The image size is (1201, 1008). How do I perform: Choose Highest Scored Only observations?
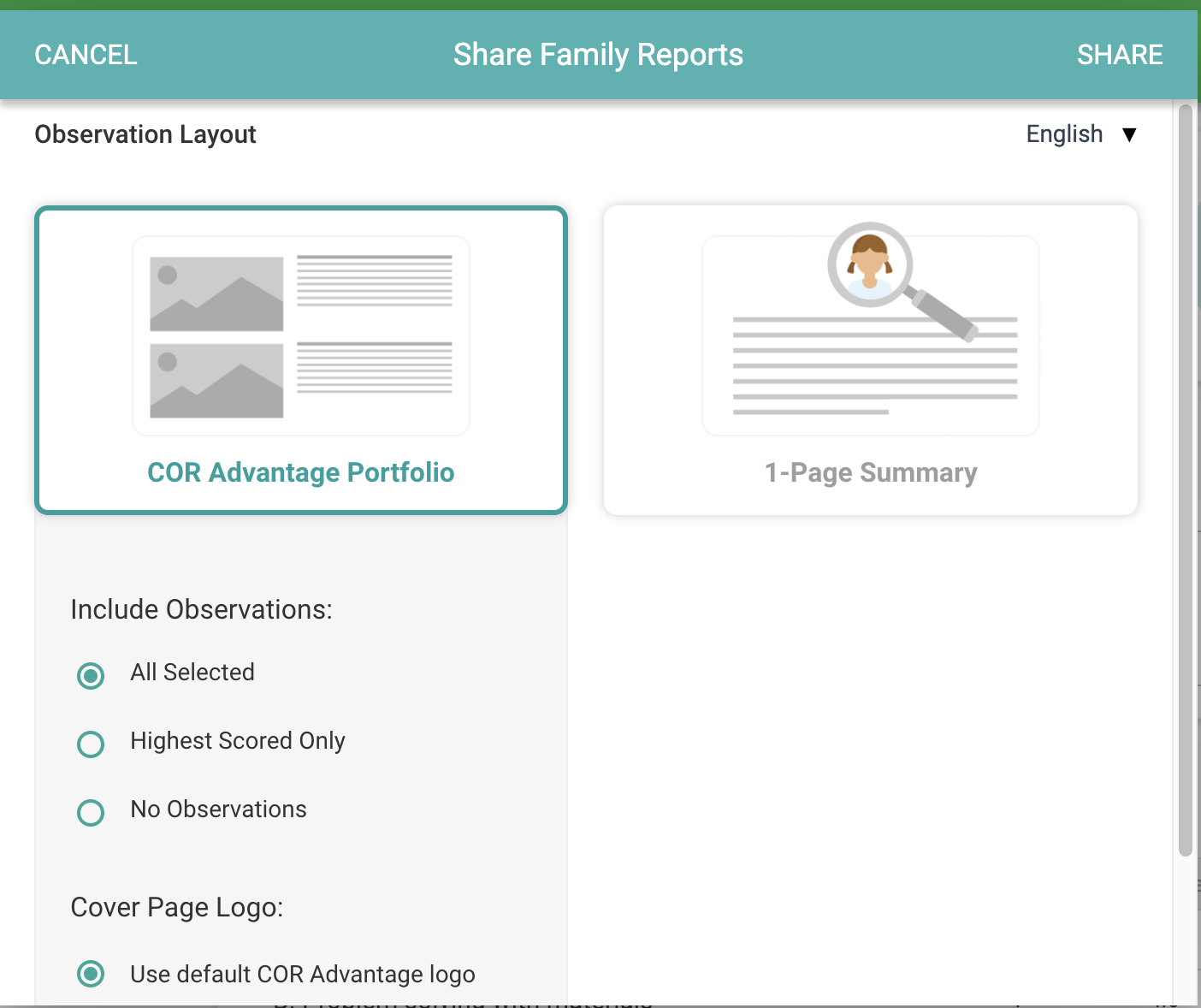91,744
